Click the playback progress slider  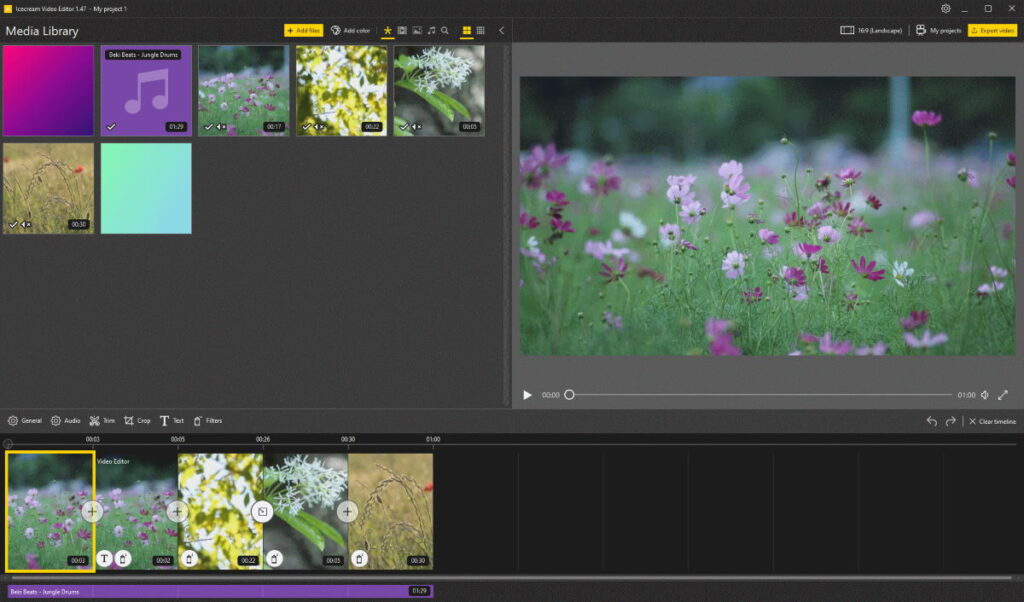(x=570, y=395)
